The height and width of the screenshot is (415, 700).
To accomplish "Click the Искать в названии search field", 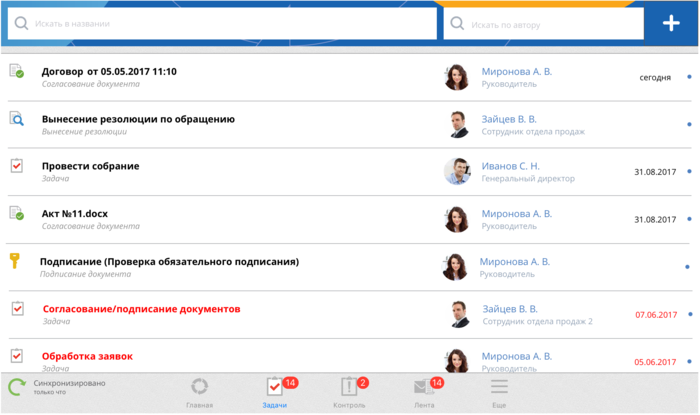I will coord(230,23).
